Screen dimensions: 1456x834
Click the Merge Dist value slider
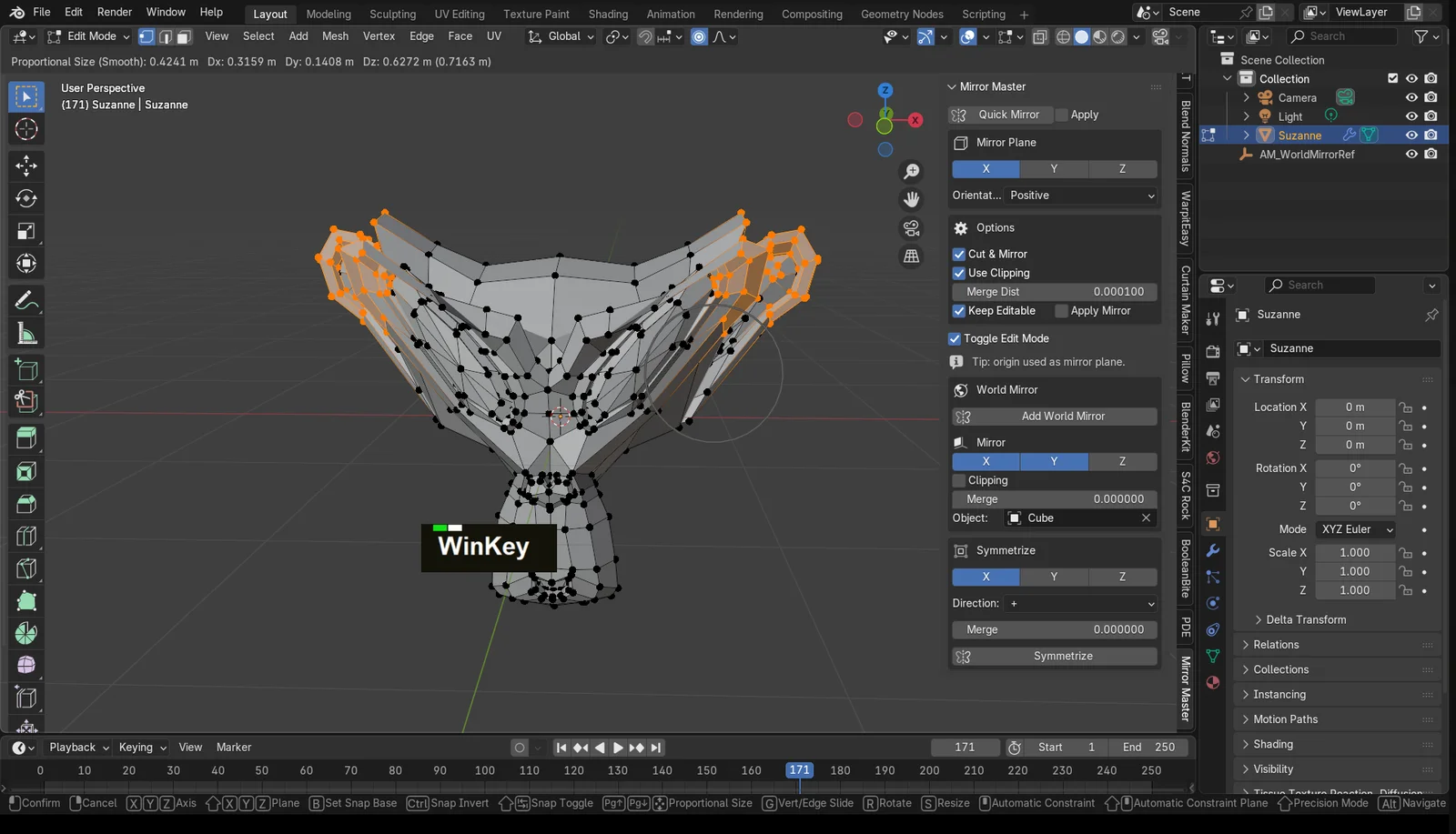1054,291
